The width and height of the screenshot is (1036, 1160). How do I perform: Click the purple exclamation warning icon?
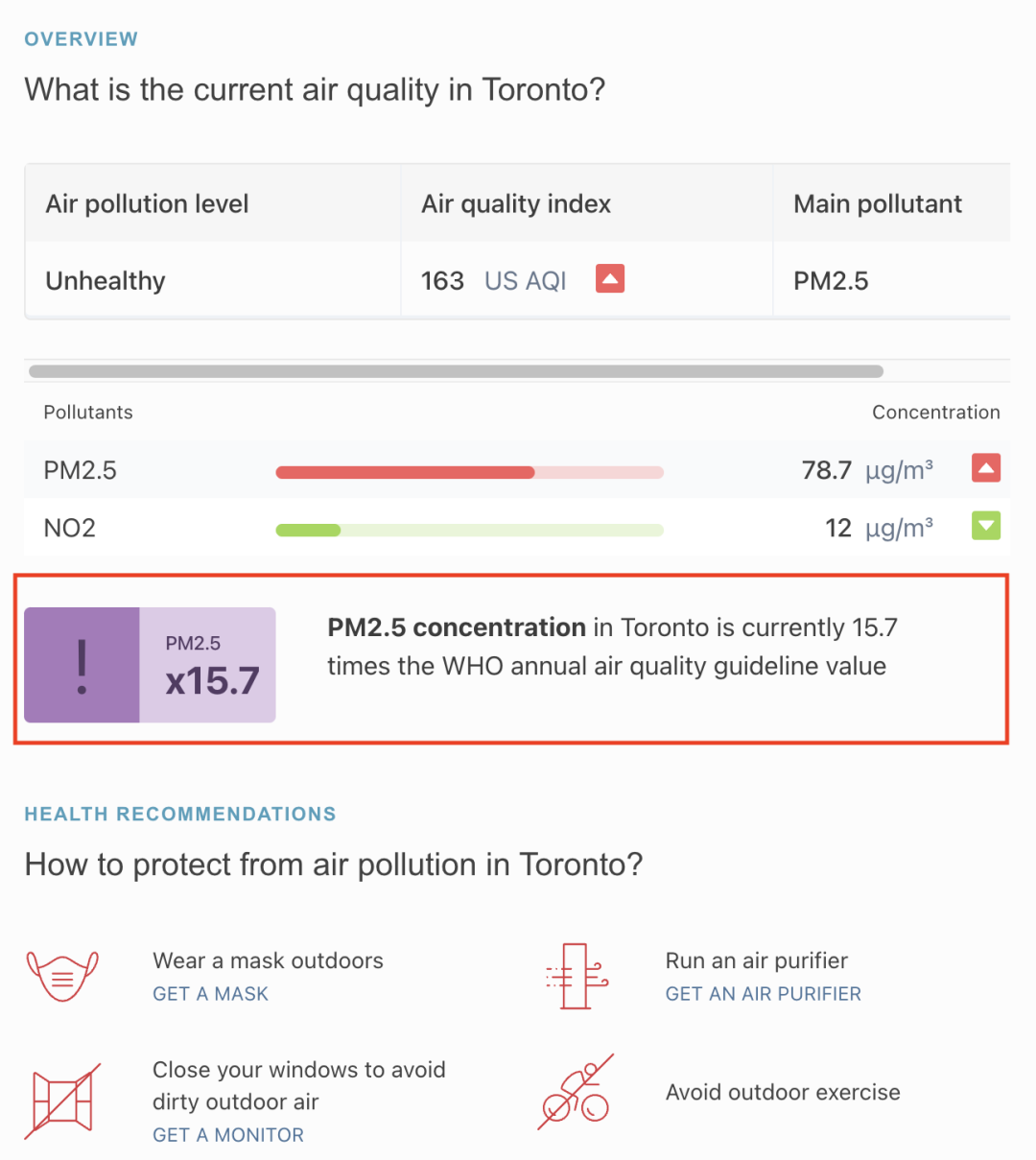click(x=82, y=665)
